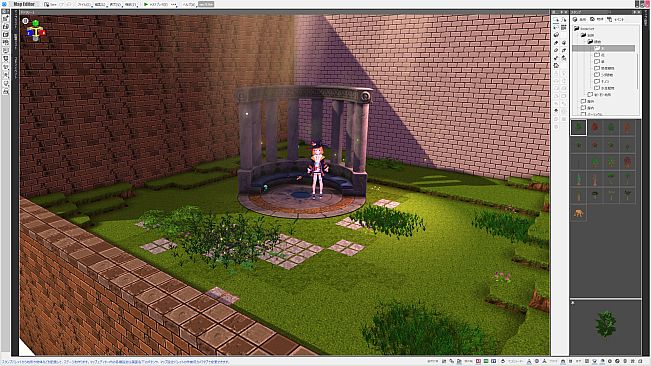Collapse the root folder in stamp tree

coord(576,28)
